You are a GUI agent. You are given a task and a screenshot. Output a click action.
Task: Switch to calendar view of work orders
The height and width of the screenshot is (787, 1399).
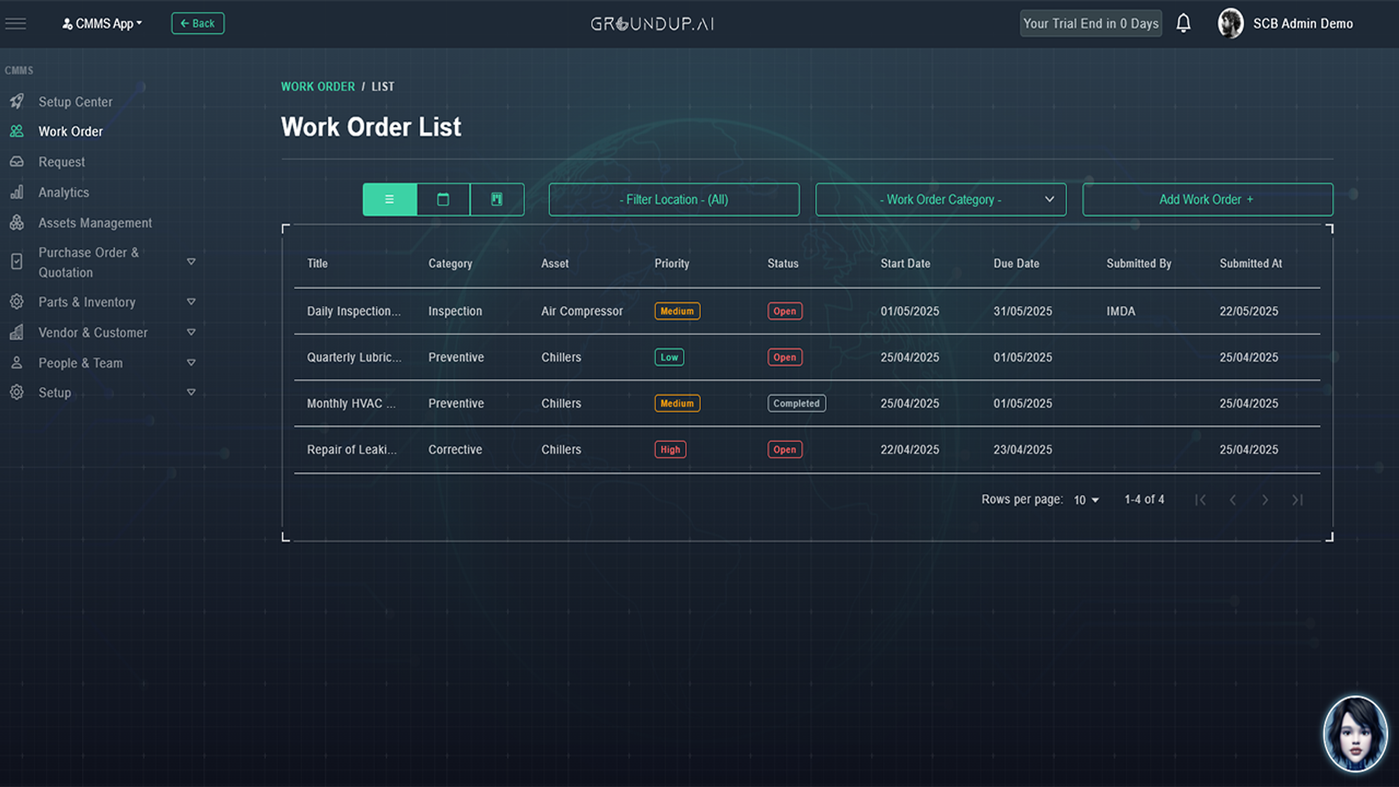443,200
